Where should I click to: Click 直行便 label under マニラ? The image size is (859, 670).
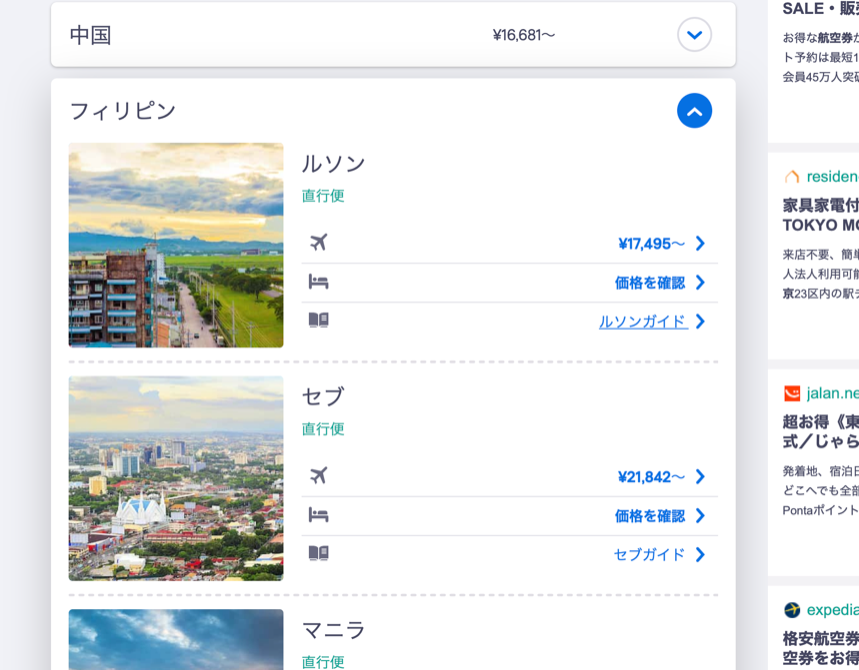(x=323, y=662)
